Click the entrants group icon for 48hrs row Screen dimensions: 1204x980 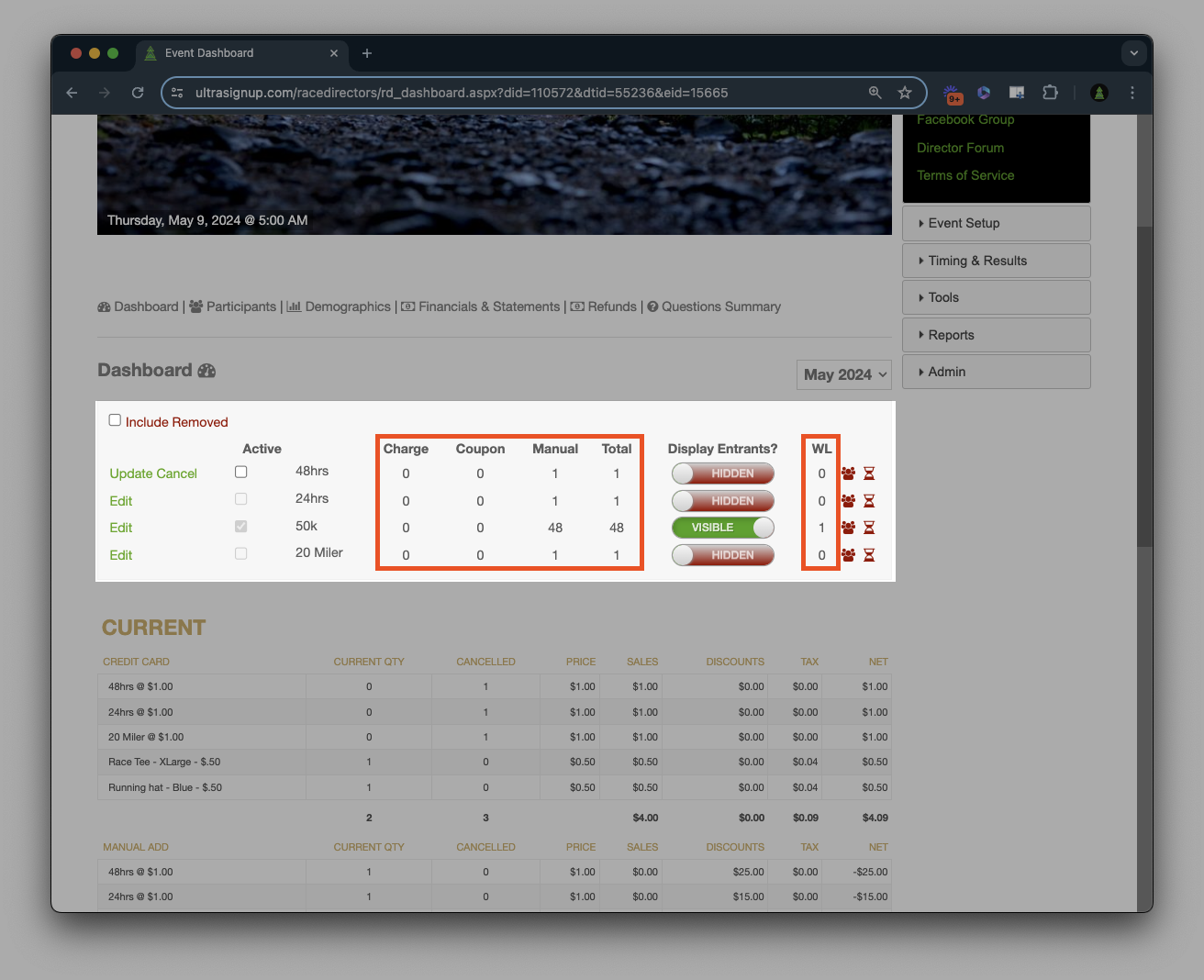tap(848, 473)
